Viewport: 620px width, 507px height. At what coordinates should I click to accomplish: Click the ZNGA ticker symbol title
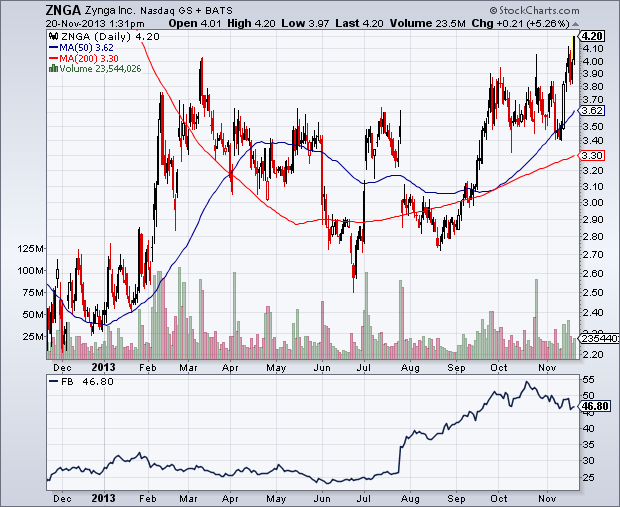[63, 10]
